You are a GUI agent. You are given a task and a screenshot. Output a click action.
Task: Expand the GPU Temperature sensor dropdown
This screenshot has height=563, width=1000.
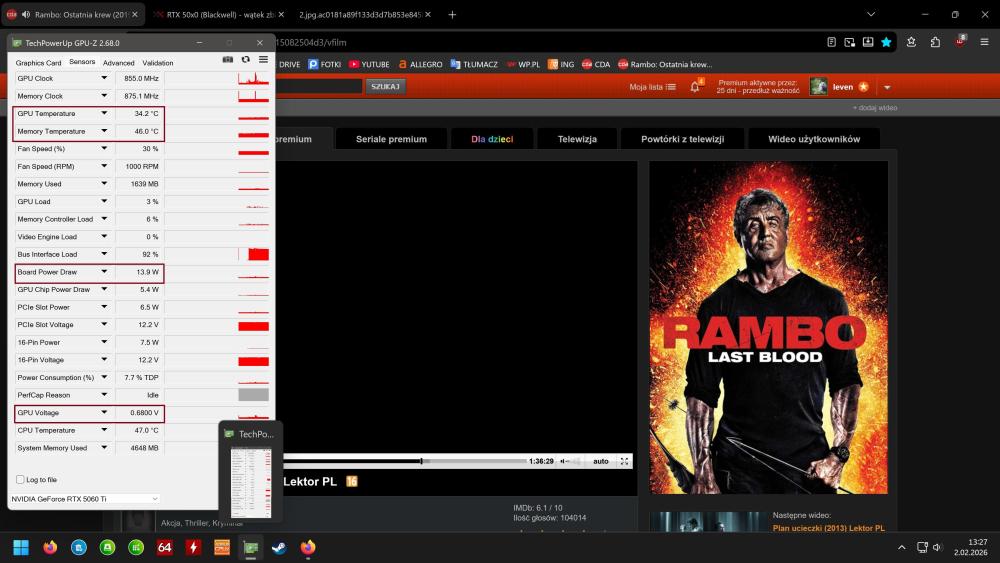pos(104,114)
